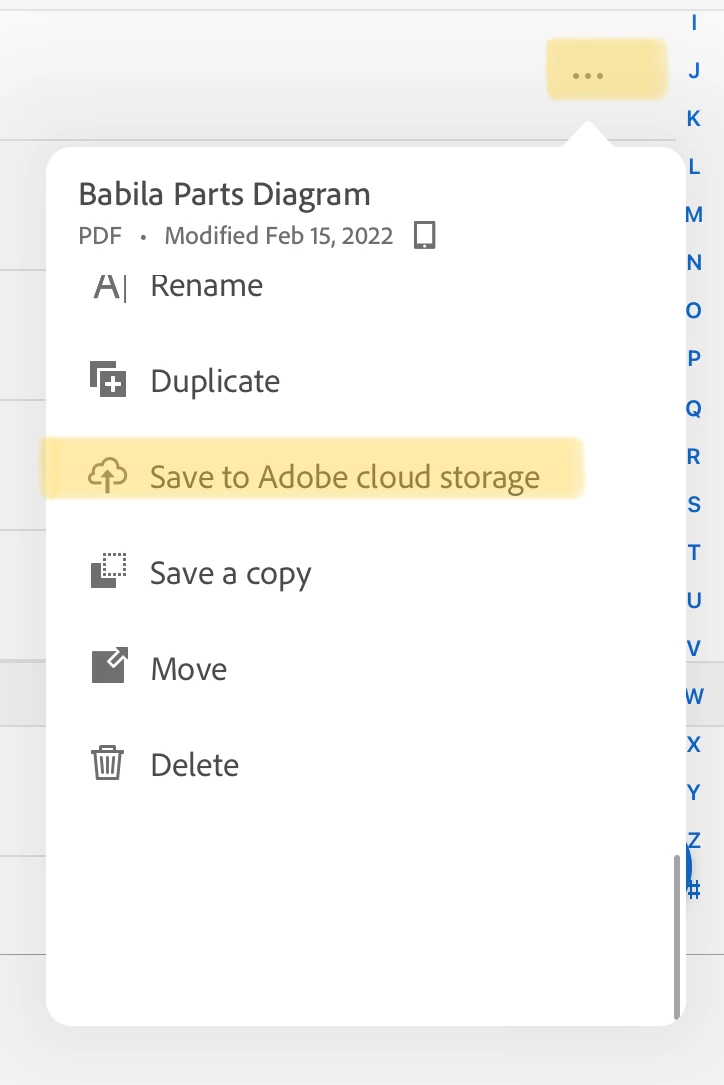
Task: Click the popup menu scrollbar
Action: coord(678,935)
